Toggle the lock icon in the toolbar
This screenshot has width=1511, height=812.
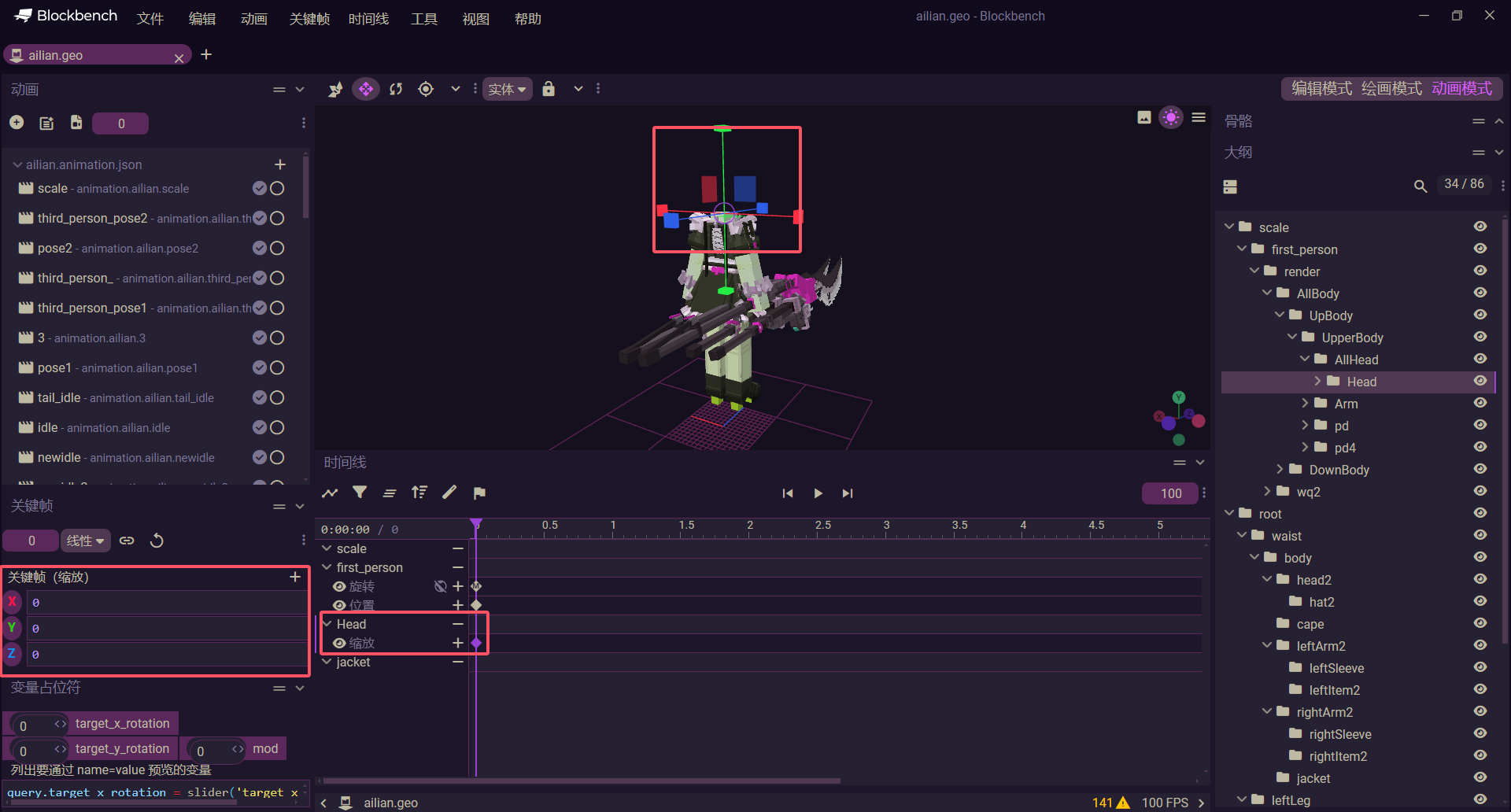click(549, 89)
